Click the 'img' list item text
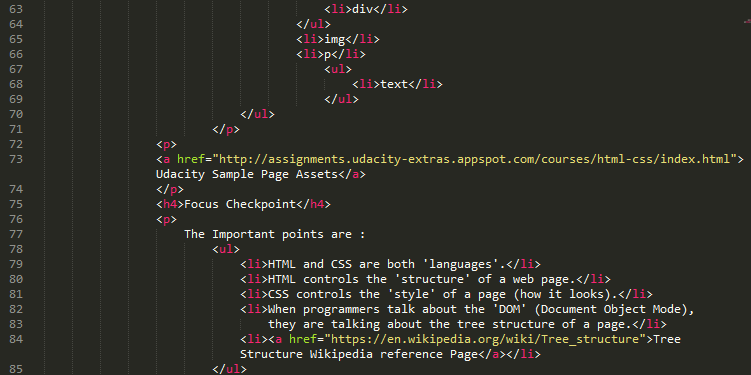751x375 pixels. (334, 39)
